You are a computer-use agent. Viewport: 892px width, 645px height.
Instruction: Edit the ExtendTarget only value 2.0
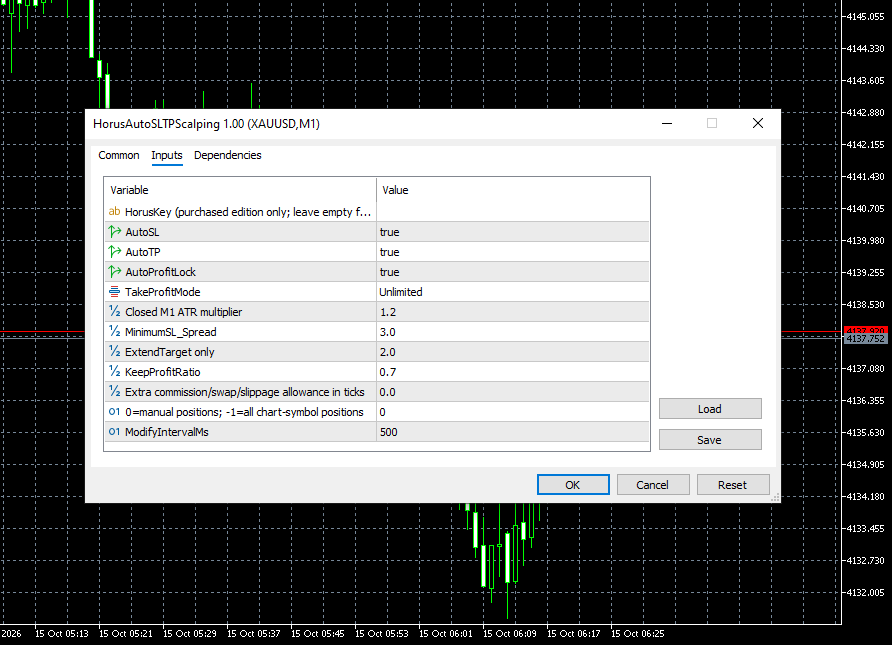coord(513,352)
